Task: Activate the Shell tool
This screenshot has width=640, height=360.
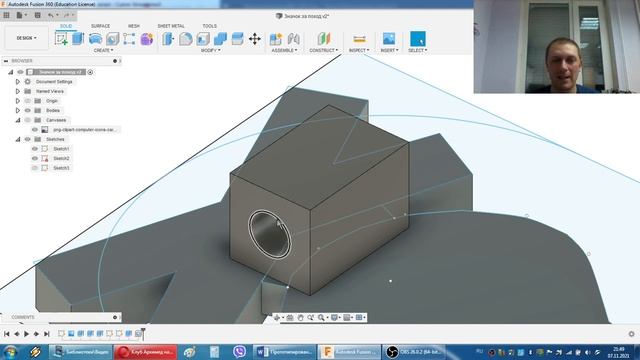Action: pos(203,39)
